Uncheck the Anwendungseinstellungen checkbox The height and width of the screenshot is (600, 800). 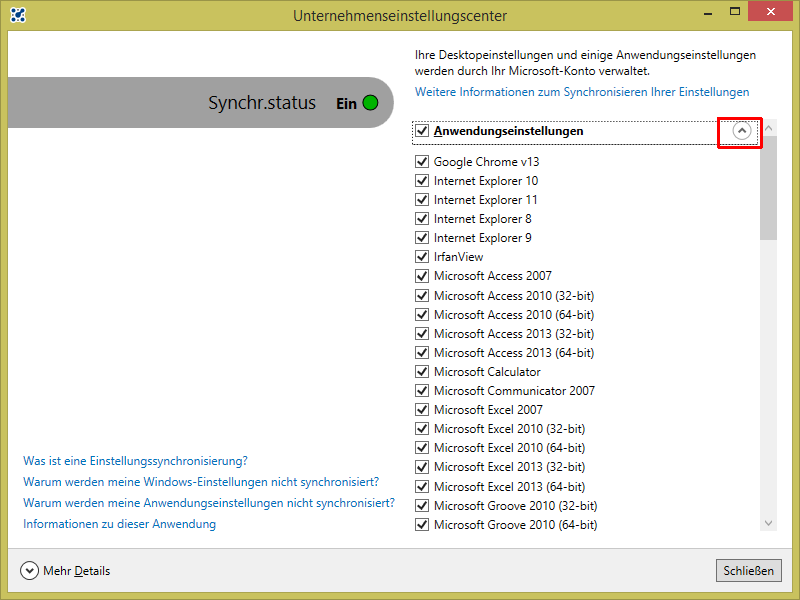422,131
